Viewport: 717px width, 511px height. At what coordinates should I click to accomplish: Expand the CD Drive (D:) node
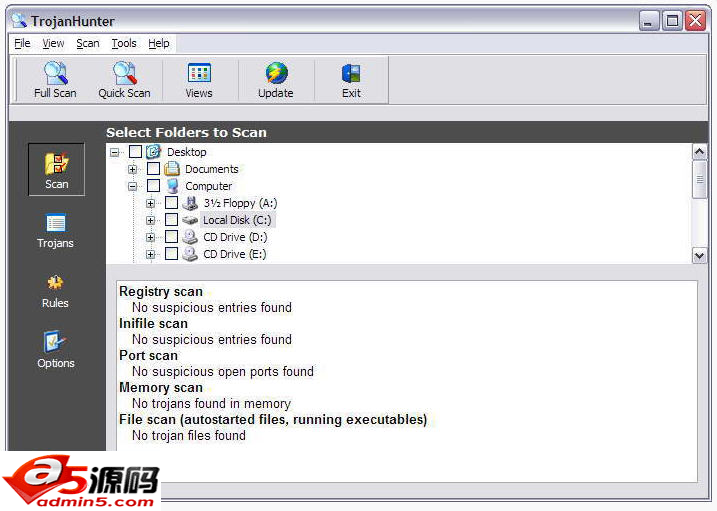point(150,237)
